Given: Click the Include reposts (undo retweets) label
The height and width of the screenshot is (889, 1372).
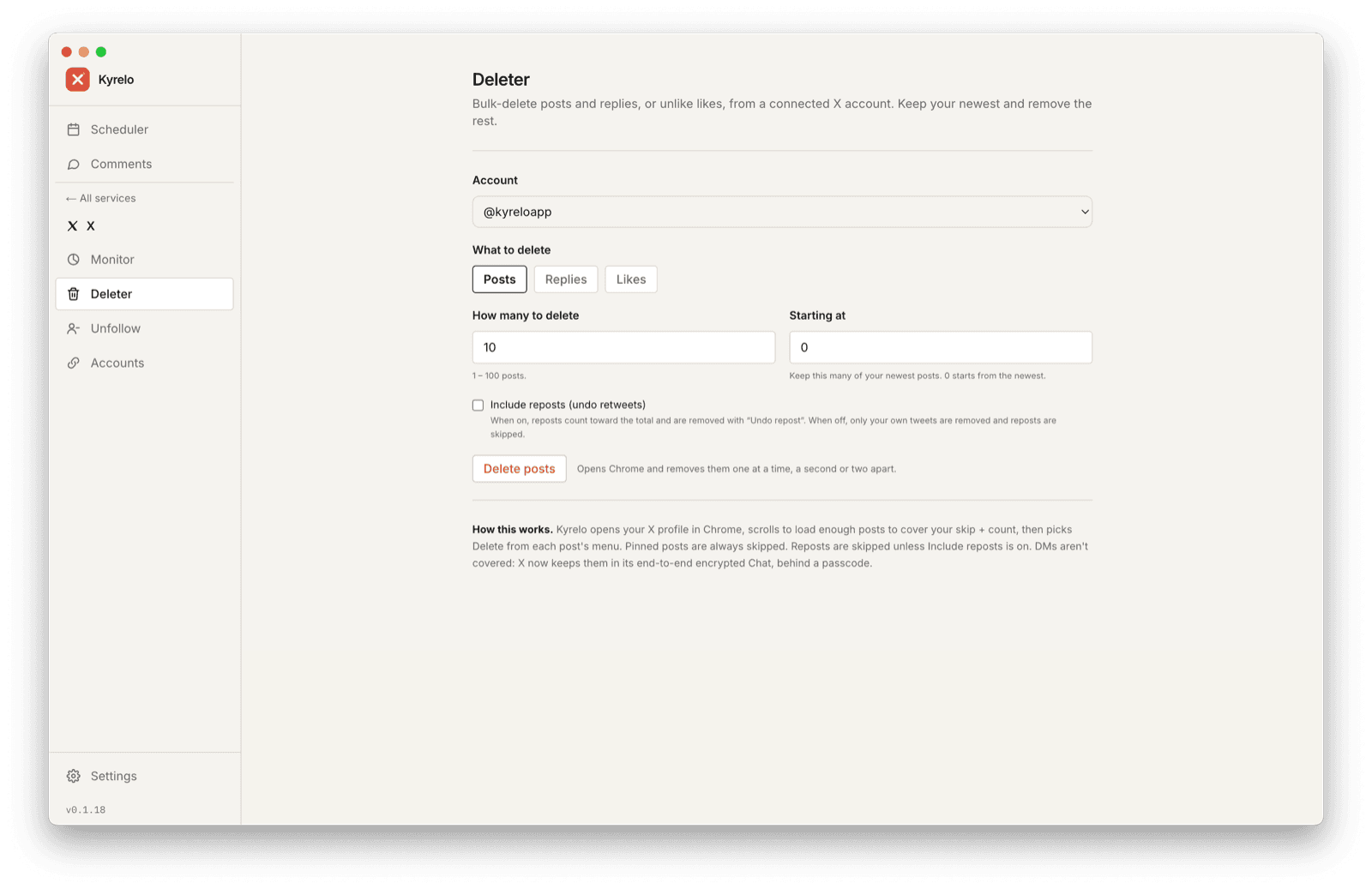Looking at the screenshot, I should (568, 405).
